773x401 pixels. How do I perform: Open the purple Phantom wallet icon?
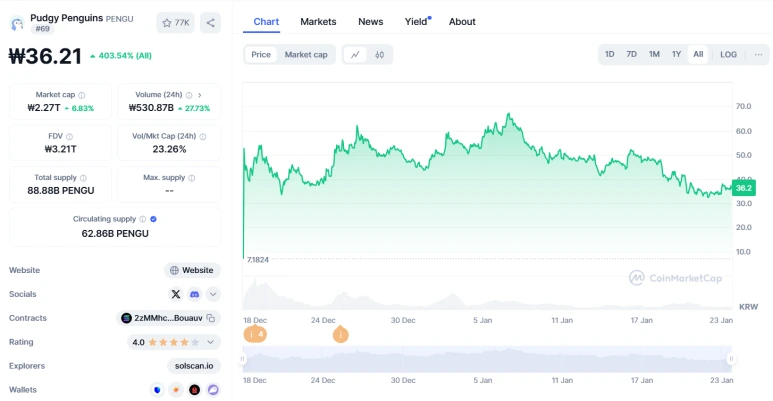click(x=213, y=390)
